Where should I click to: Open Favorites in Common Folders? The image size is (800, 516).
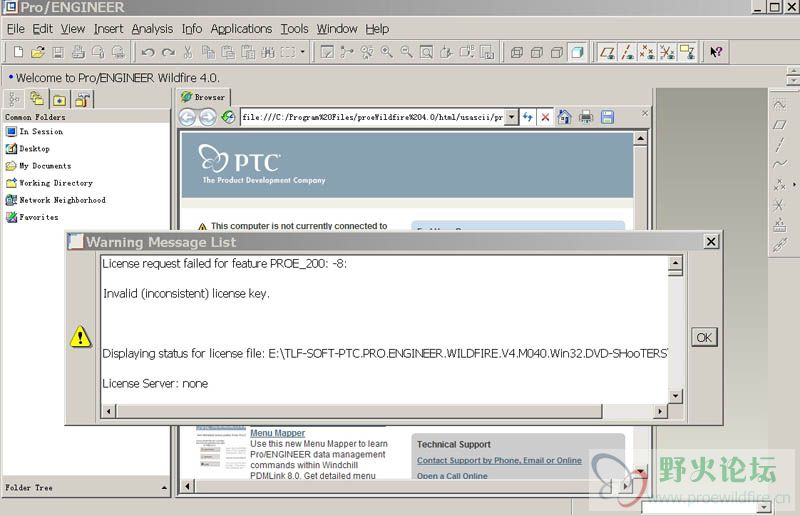pos(32,217)
